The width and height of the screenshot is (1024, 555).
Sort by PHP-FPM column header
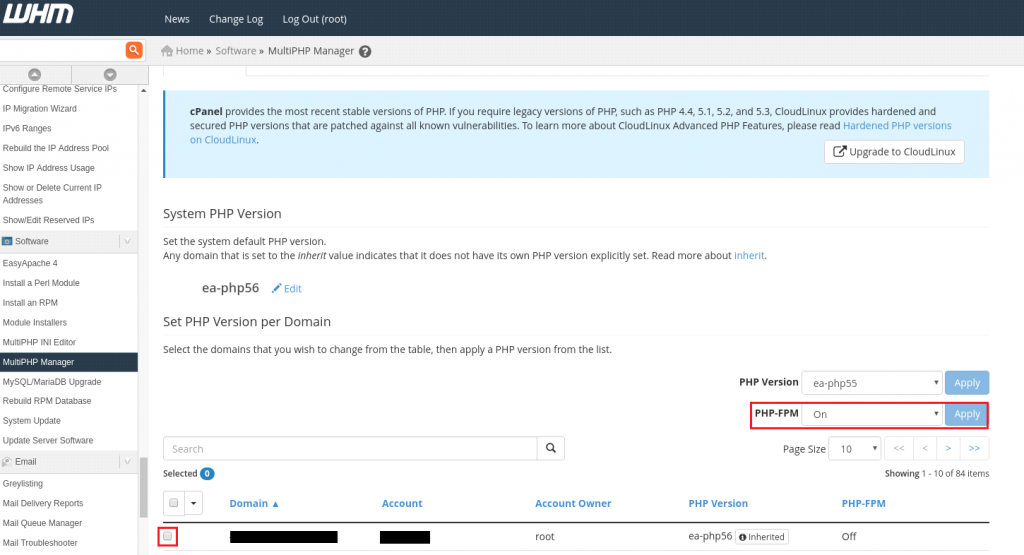(x=863, y=503)
